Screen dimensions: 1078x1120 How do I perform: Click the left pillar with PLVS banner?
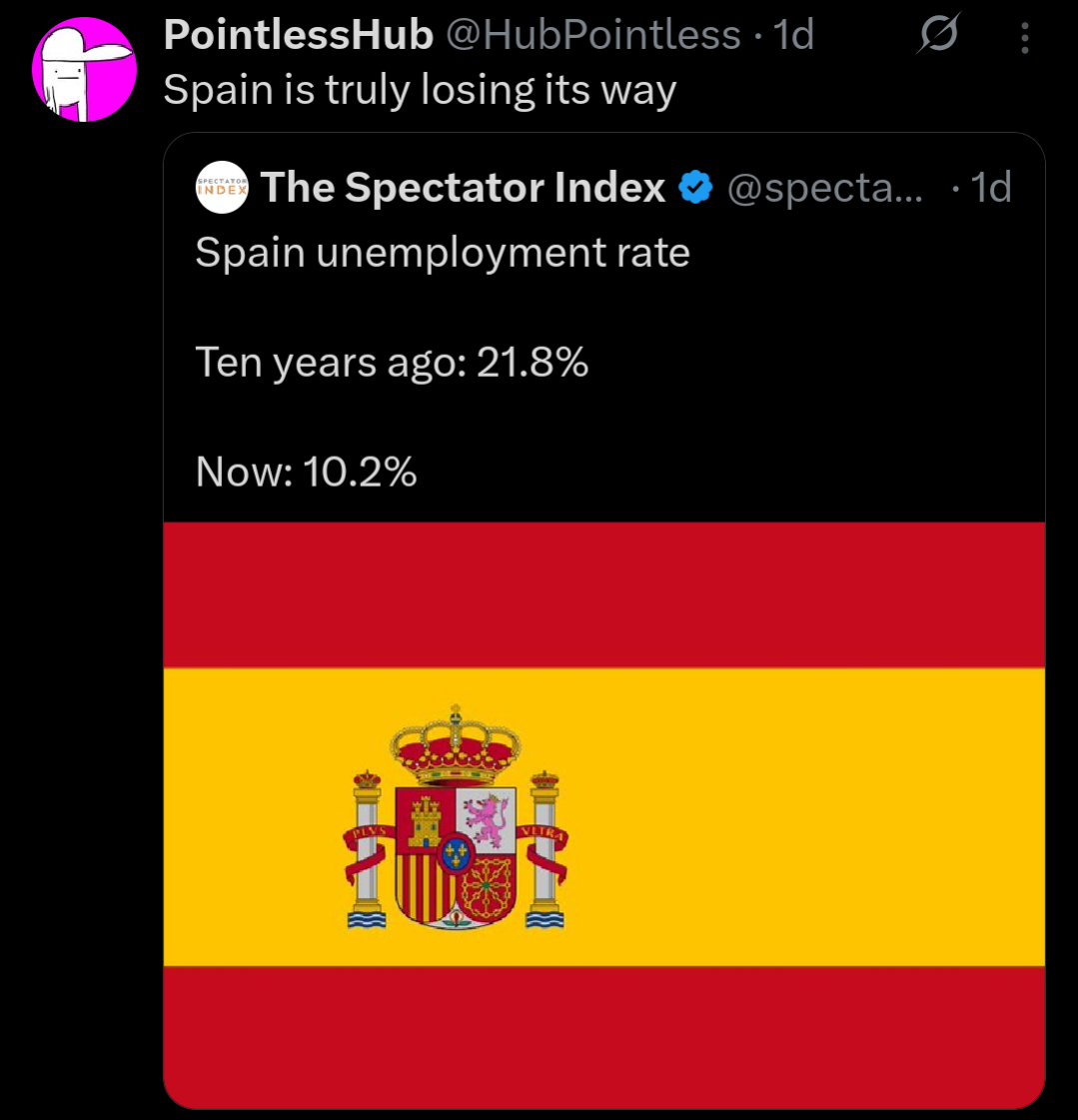click(x=366, y=849)
